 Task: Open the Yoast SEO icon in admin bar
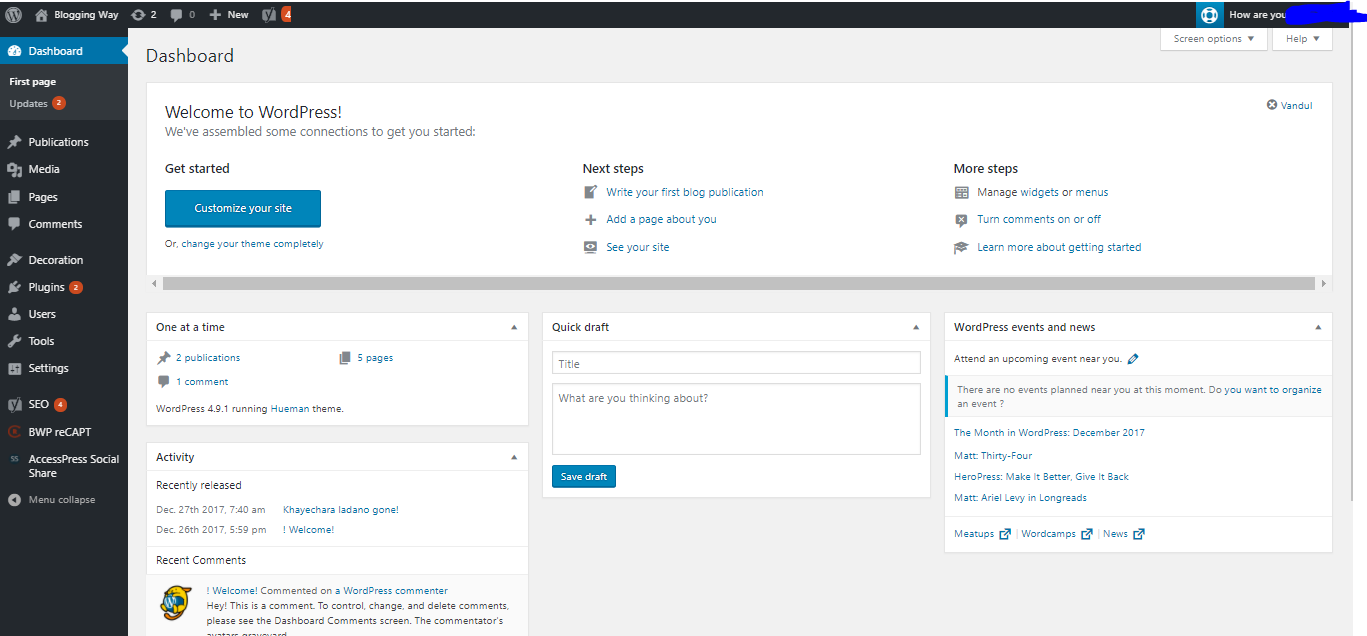(269, 15)
